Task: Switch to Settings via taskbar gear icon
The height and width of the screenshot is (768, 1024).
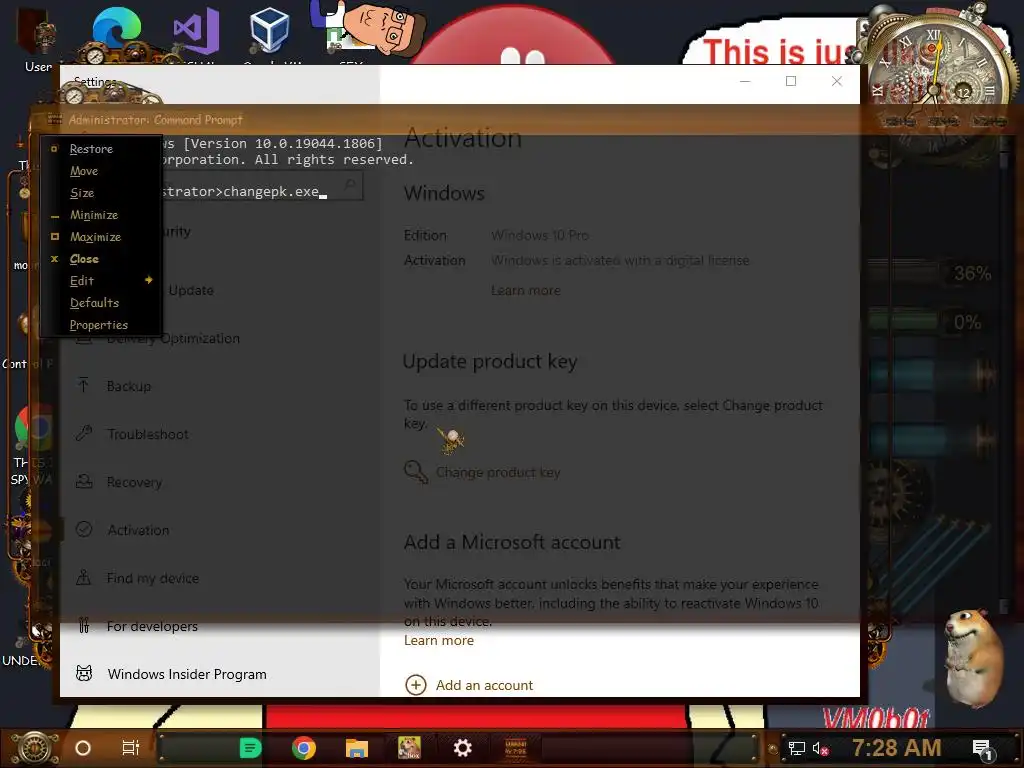Action: click(x=462, y=748)
